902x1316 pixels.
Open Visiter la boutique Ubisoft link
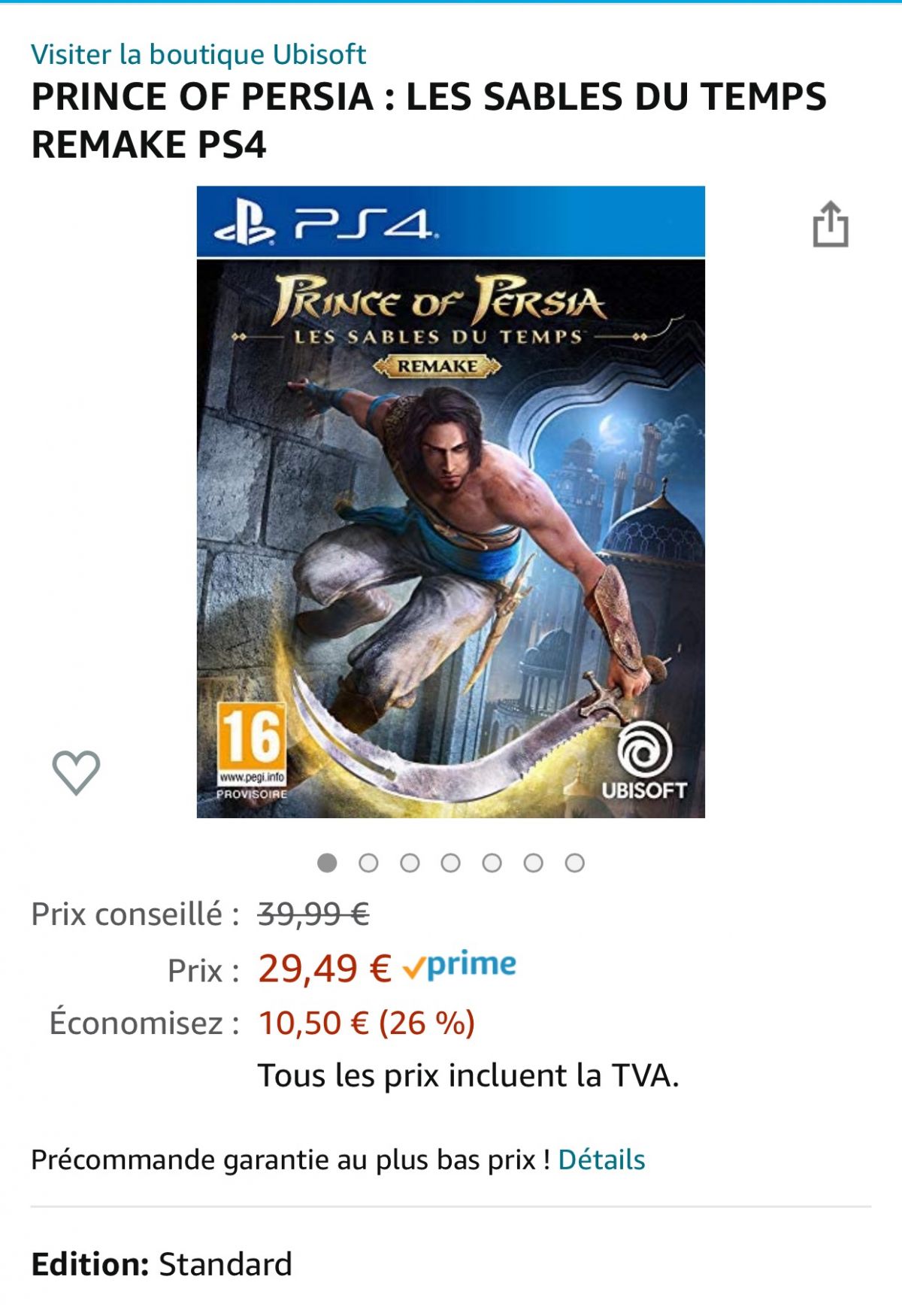click(198, 54)
